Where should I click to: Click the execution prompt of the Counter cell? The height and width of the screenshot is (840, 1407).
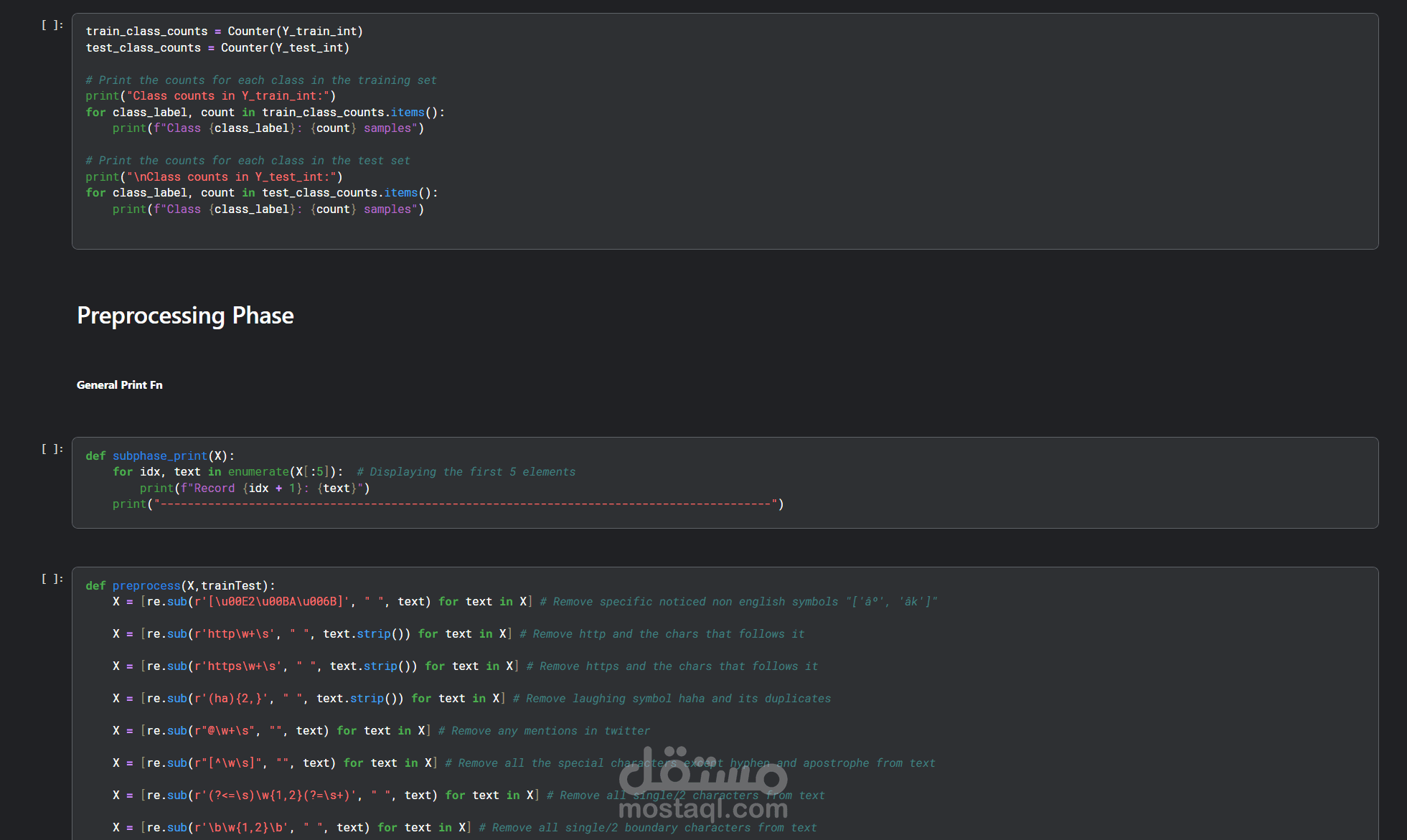(52, 25)
